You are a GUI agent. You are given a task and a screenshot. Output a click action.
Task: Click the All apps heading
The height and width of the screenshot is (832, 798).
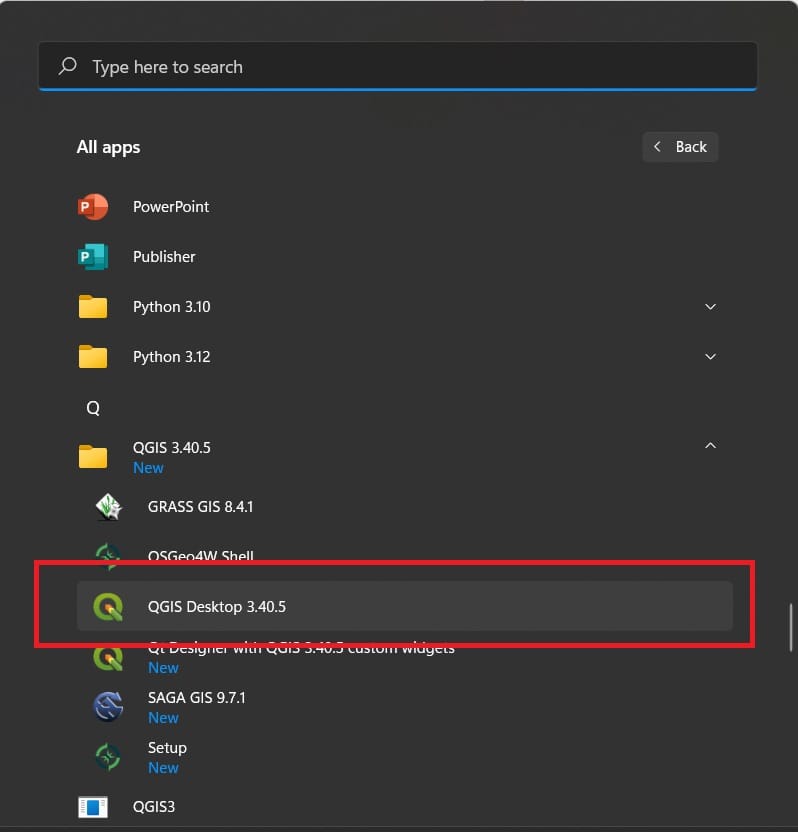point(108,147)
